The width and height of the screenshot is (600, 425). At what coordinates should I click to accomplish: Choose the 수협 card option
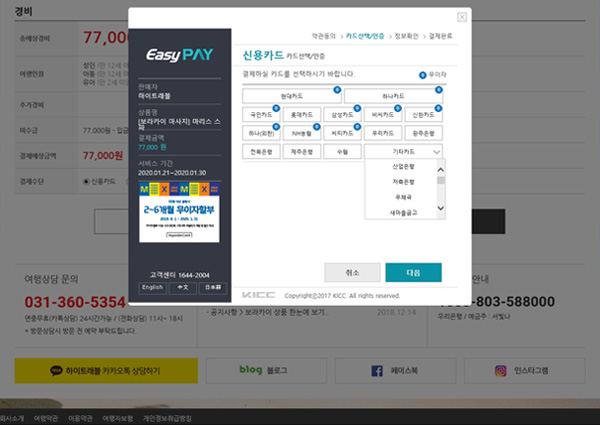pyautogui.click(x=342, y=151)
